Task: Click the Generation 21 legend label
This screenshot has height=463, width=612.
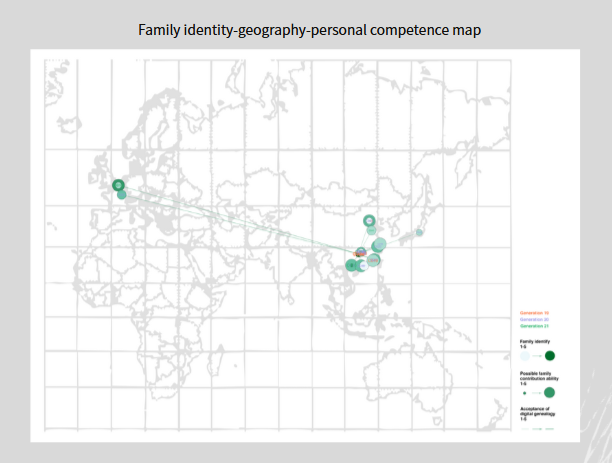Action: (x=534, y=326)
